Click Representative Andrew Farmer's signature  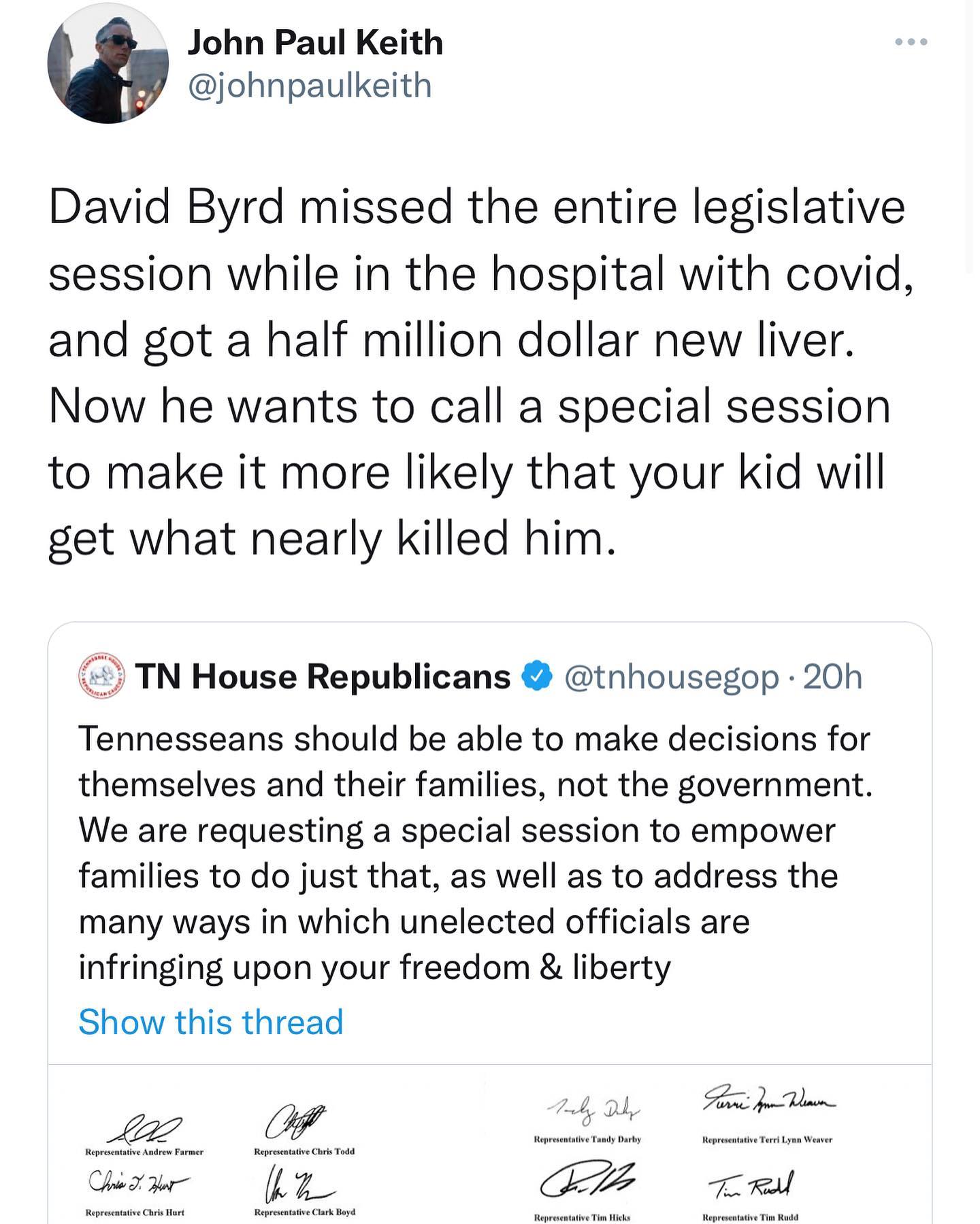[x=144, y=1130]
